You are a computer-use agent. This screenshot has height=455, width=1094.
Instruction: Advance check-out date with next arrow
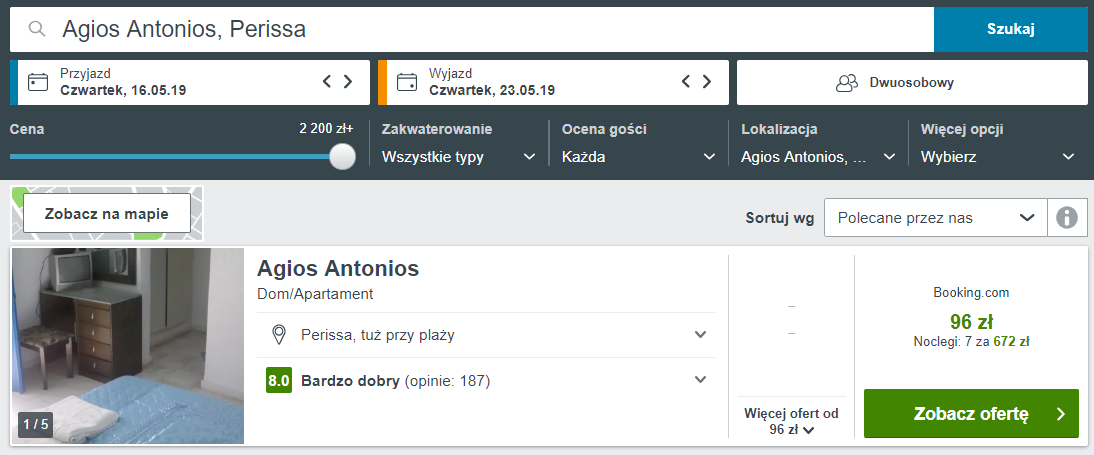pyautogui.click(x=708, y=82)
